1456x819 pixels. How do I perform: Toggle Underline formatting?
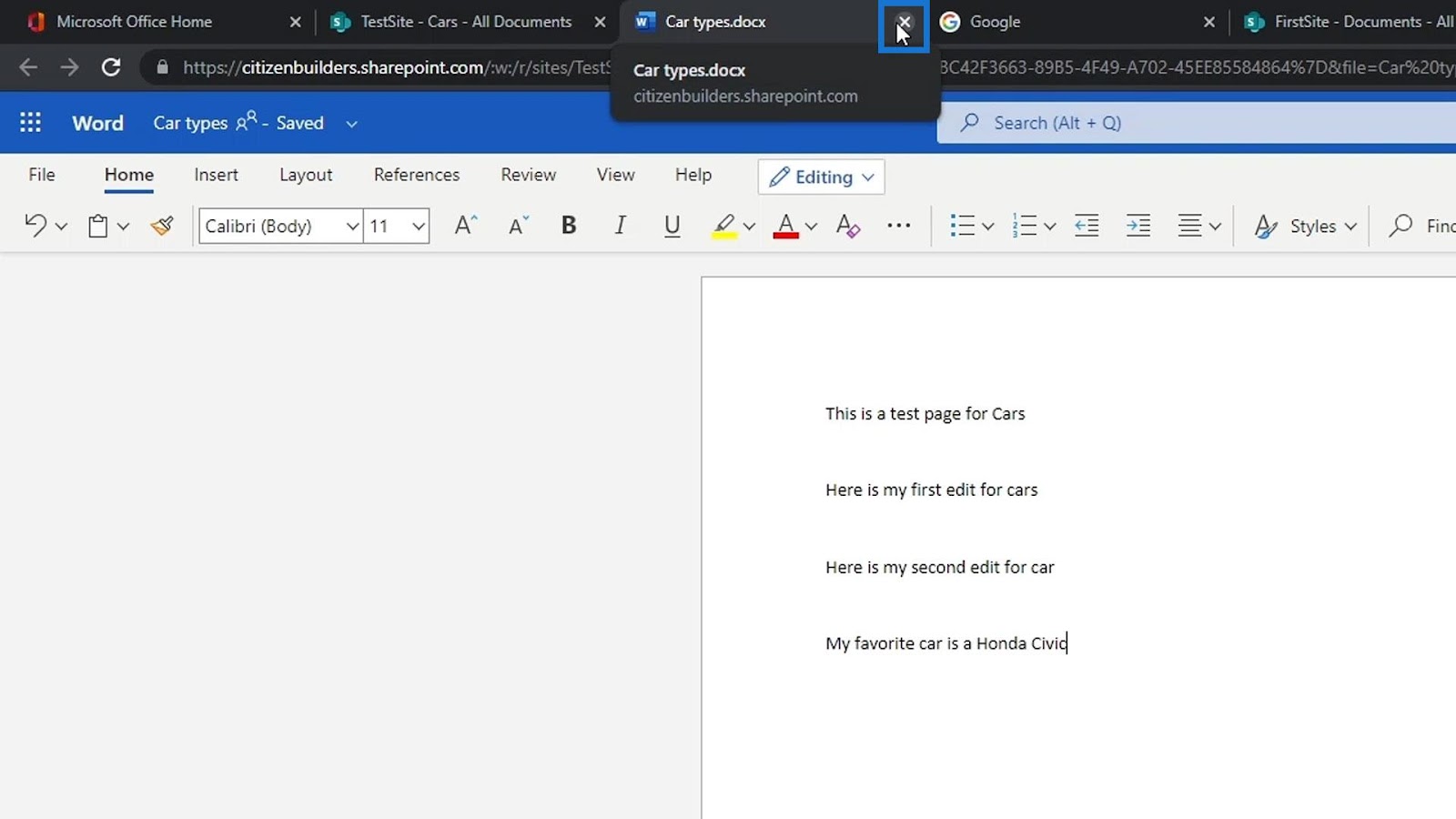(672, 226)
